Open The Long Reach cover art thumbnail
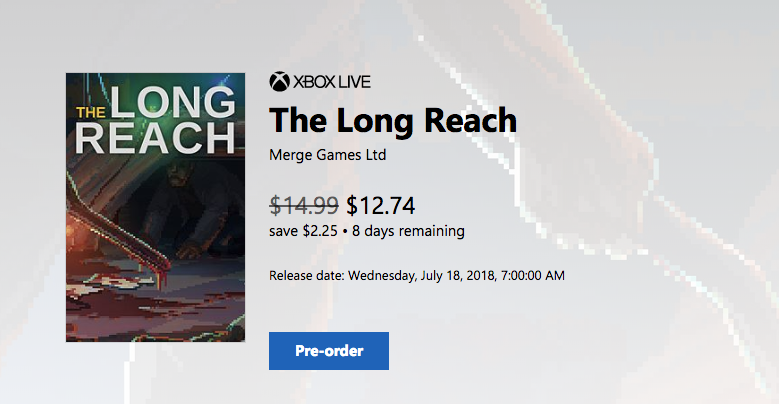This screenshot has width=779, height=404. [x=153, y=207]
